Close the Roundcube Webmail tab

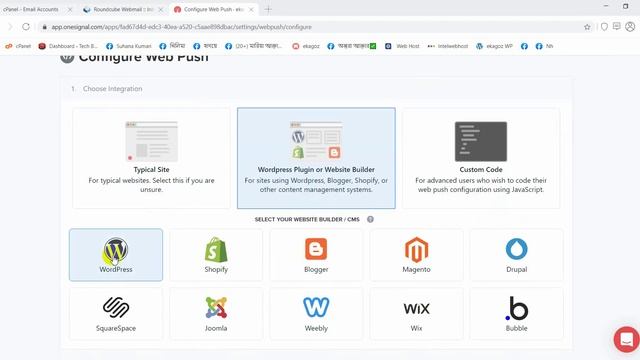click(160, 9)
